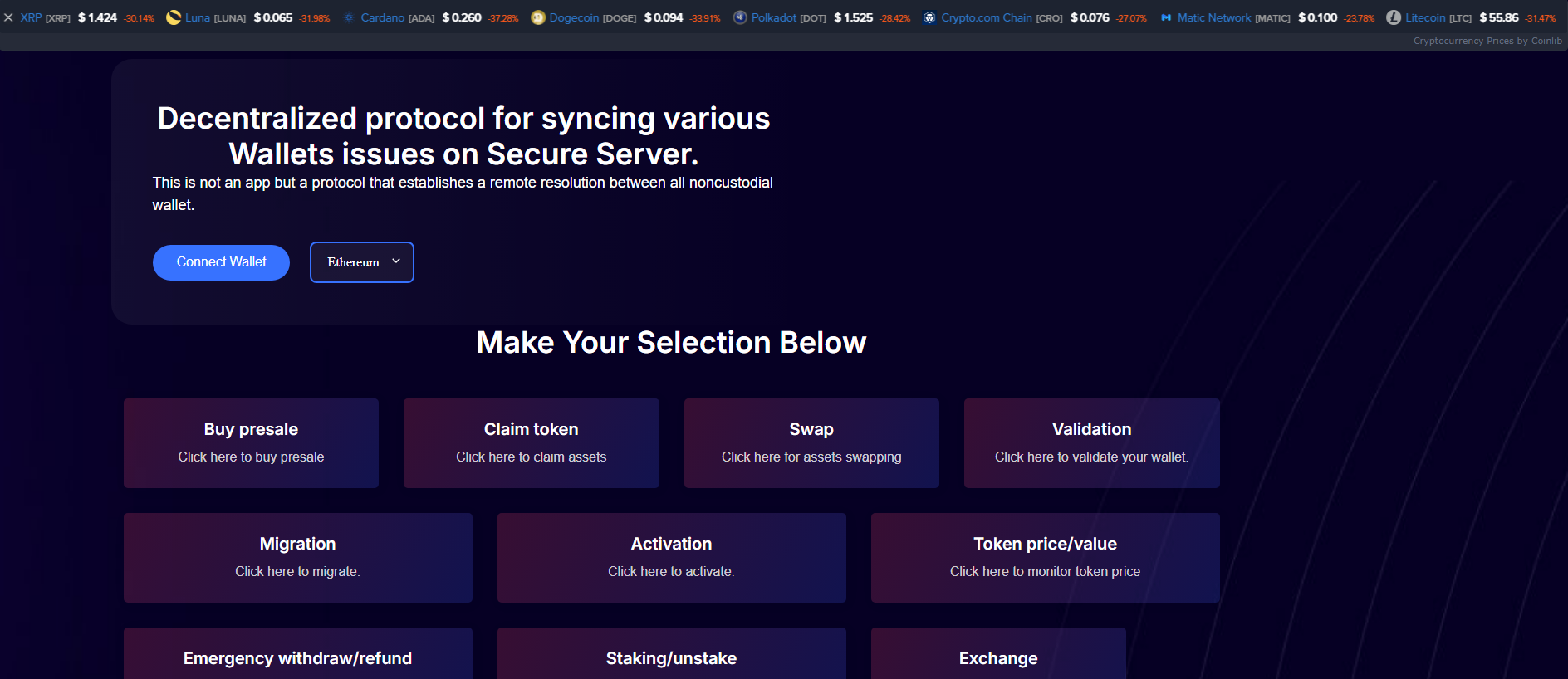Viewport: 1568px width, 679px height.
Task: Open the XRP ticker link
Action: click(x=45, y=17)
